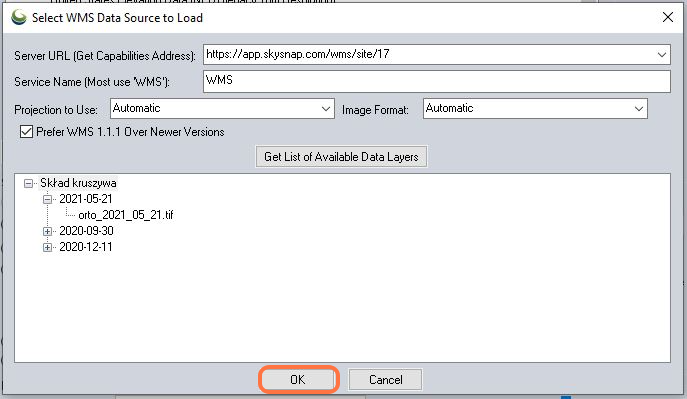Expand the 2020-12-11 tree node

pyautogui.click(x=48, y=247)
